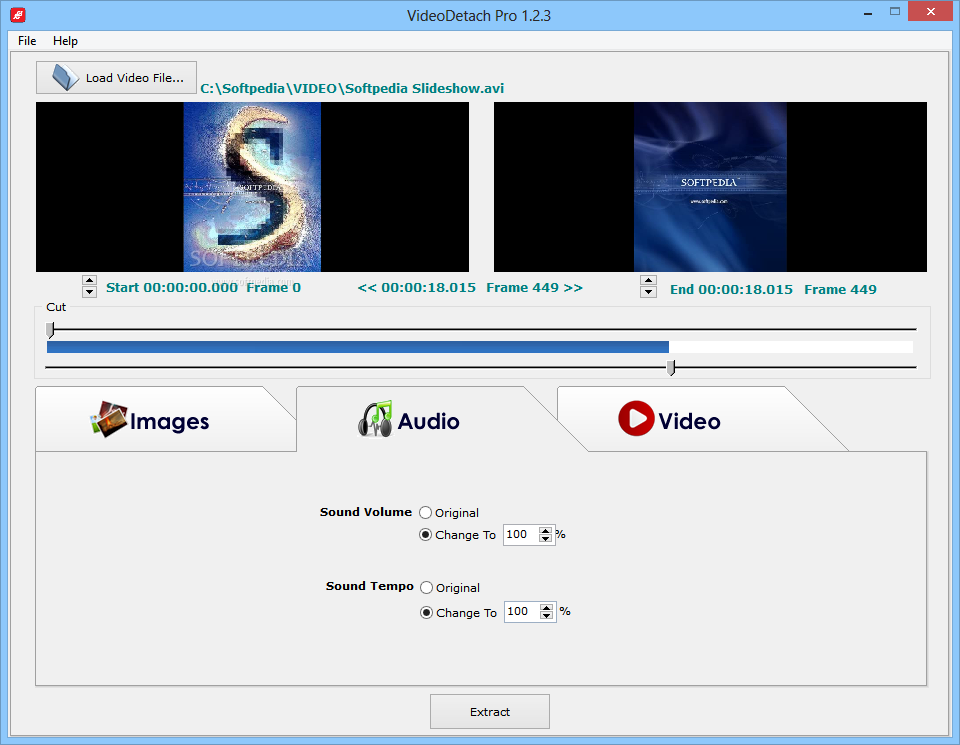The image size is (960, 745).
Task: Step End frame up
Action: tap(648, 281)
